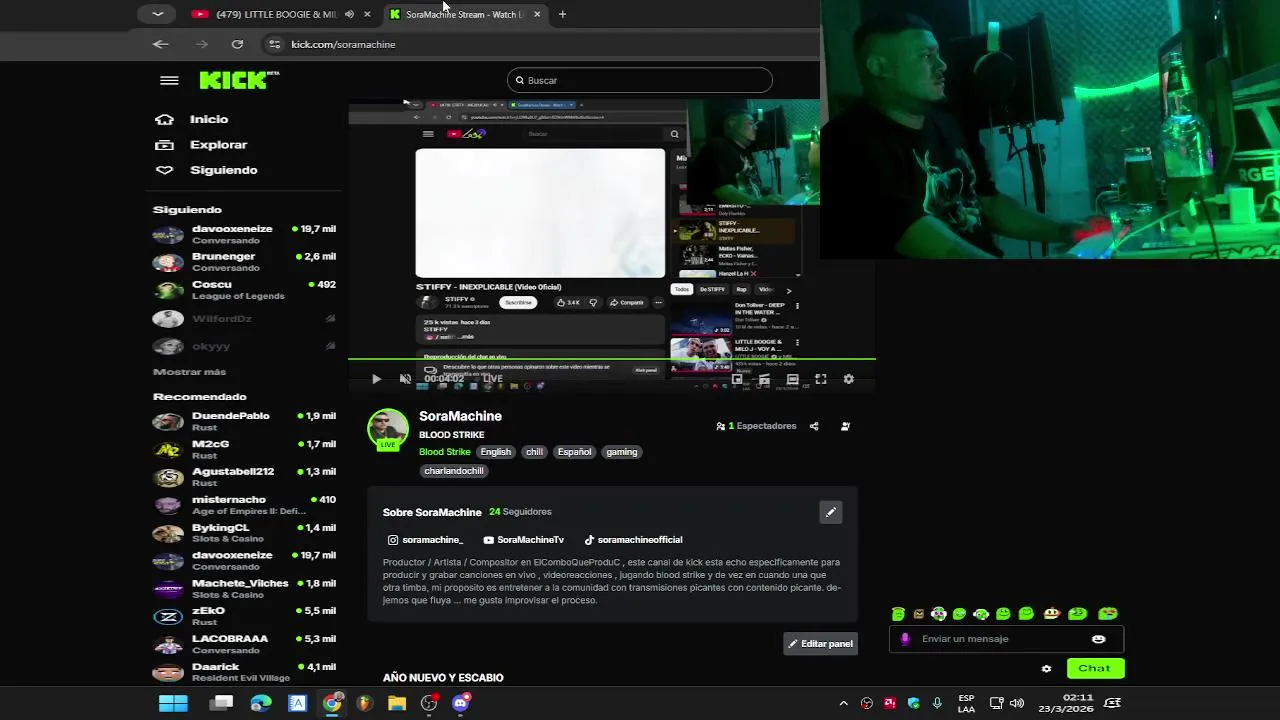Open a new browser tab
The width and height of the screenshot is (1280, 720).
coord(562,14)
